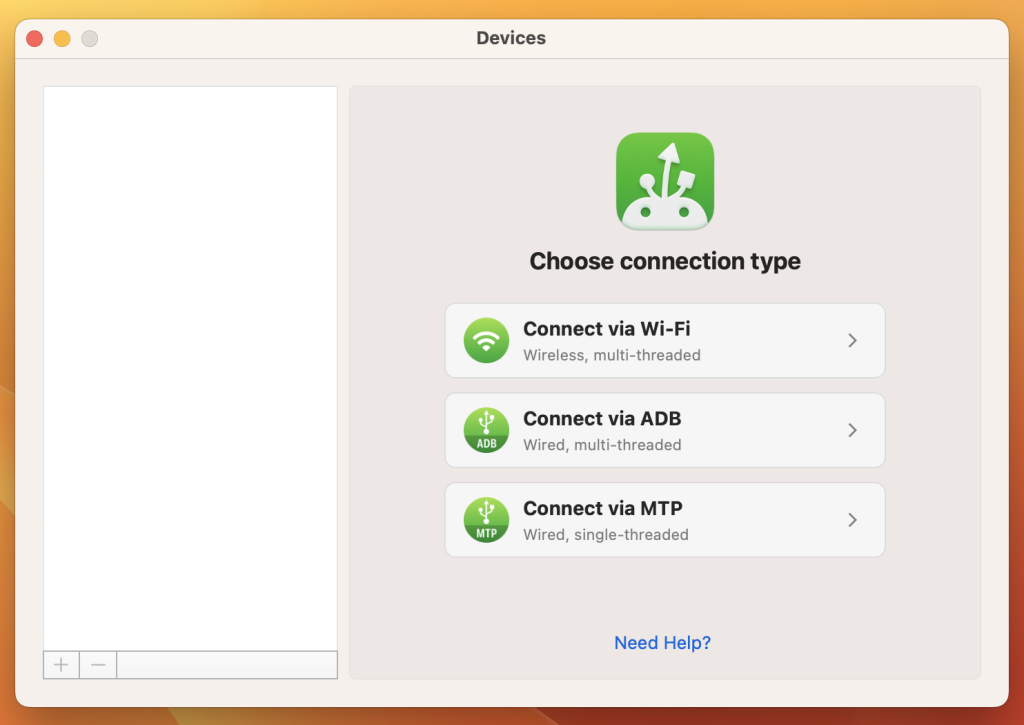The image size is (1024, 725).
Task: Click the Wireless, multi-threaded subtitle
Action: point(611,355)
